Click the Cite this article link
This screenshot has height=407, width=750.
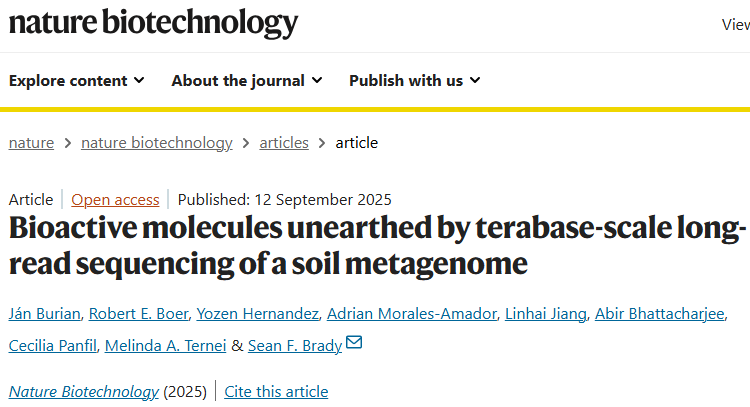(276, 391)
